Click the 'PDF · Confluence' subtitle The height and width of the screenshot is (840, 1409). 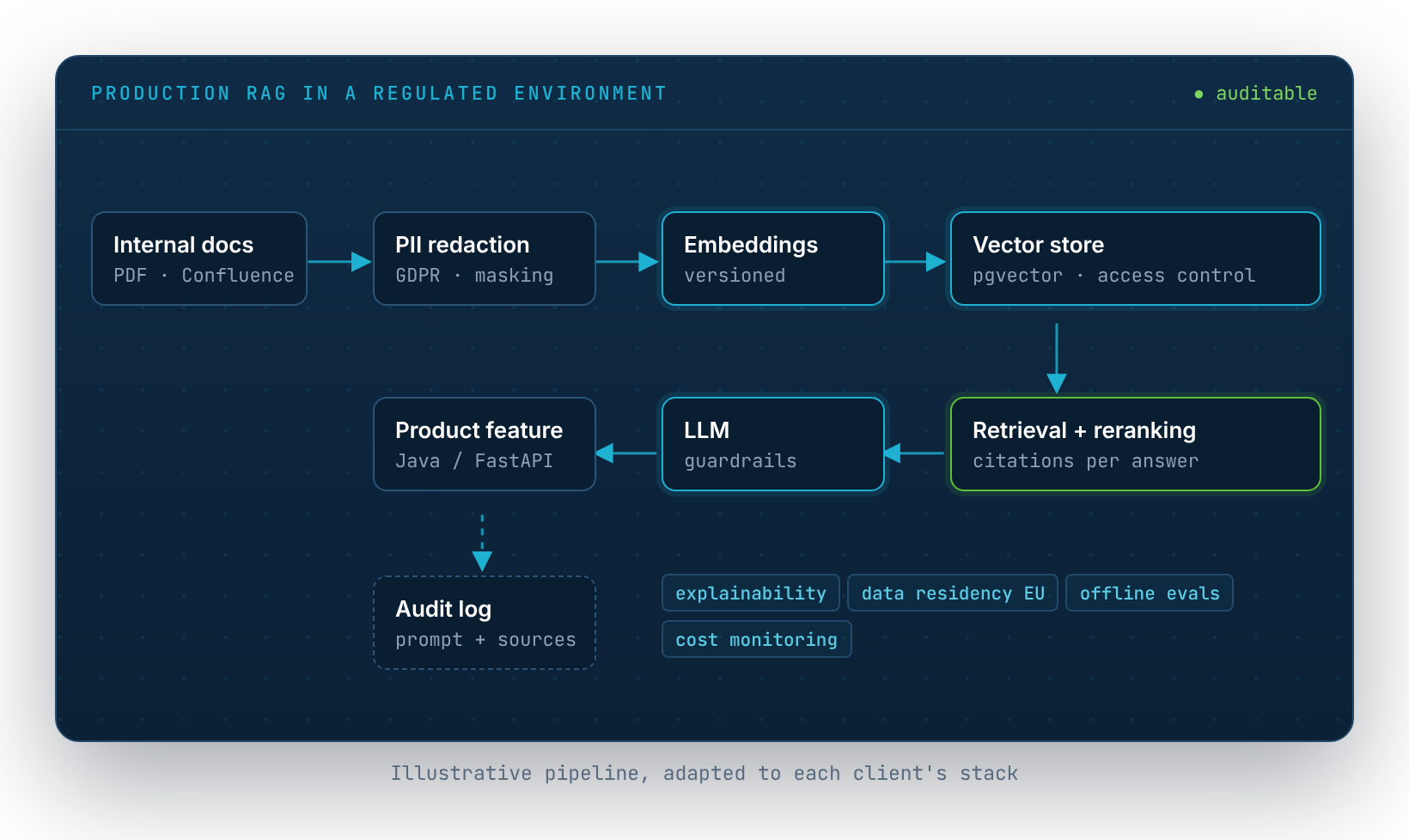(x=204, y=275)
